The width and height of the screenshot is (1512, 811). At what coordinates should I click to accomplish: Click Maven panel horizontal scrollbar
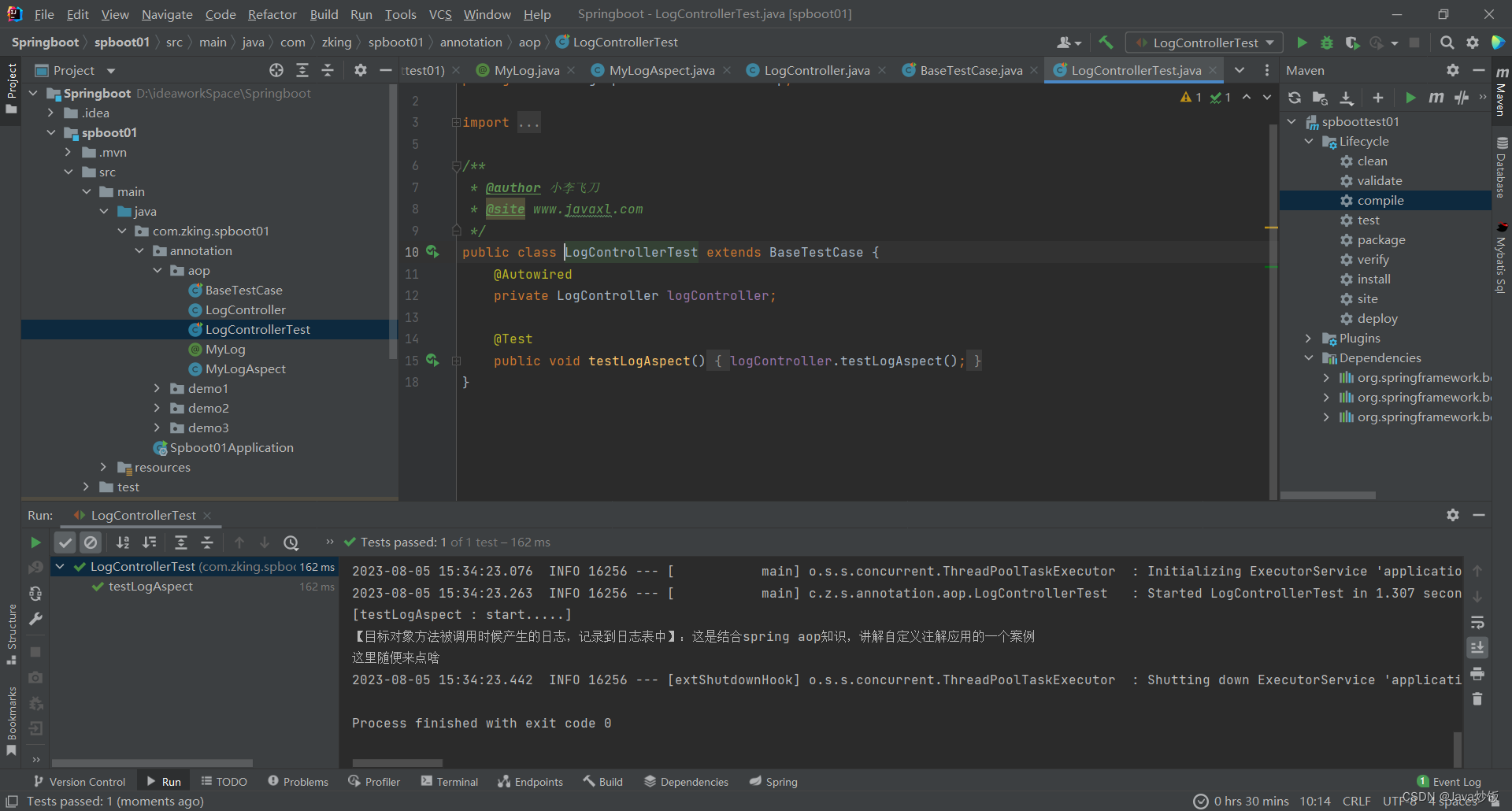pos(1328,495)
